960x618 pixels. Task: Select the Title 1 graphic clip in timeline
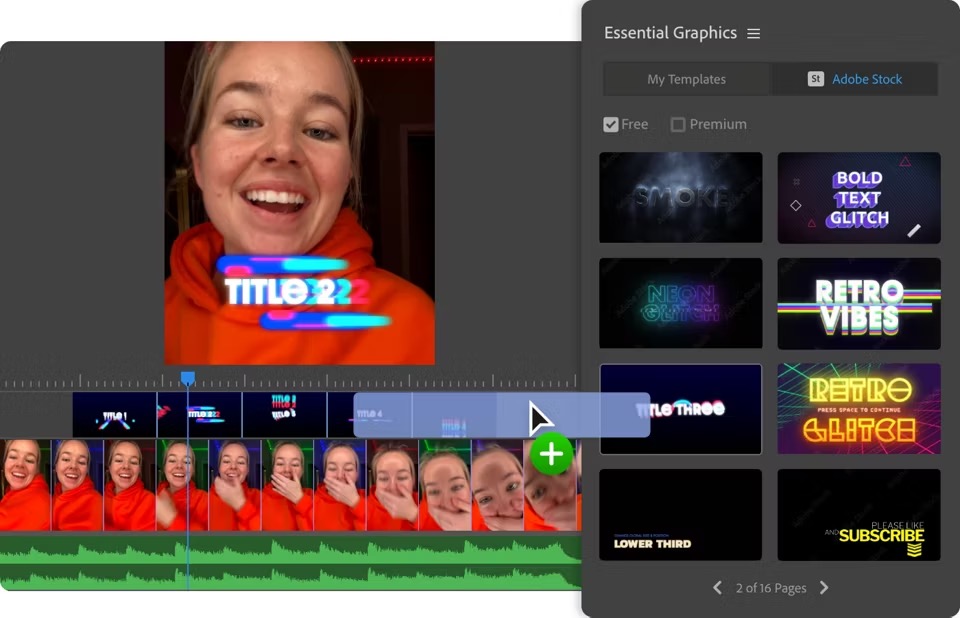click(114, 415)
